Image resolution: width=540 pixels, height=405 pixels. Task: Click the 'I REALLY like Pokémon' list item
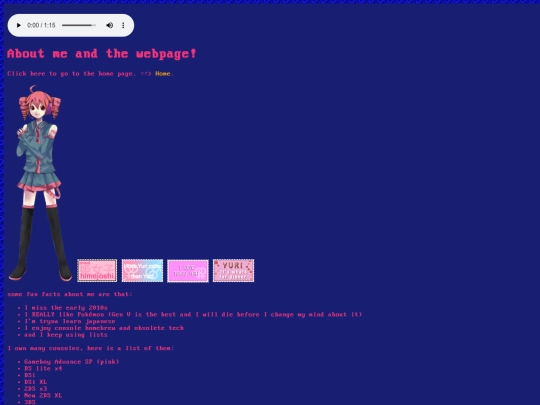click(x=193, y=314)
